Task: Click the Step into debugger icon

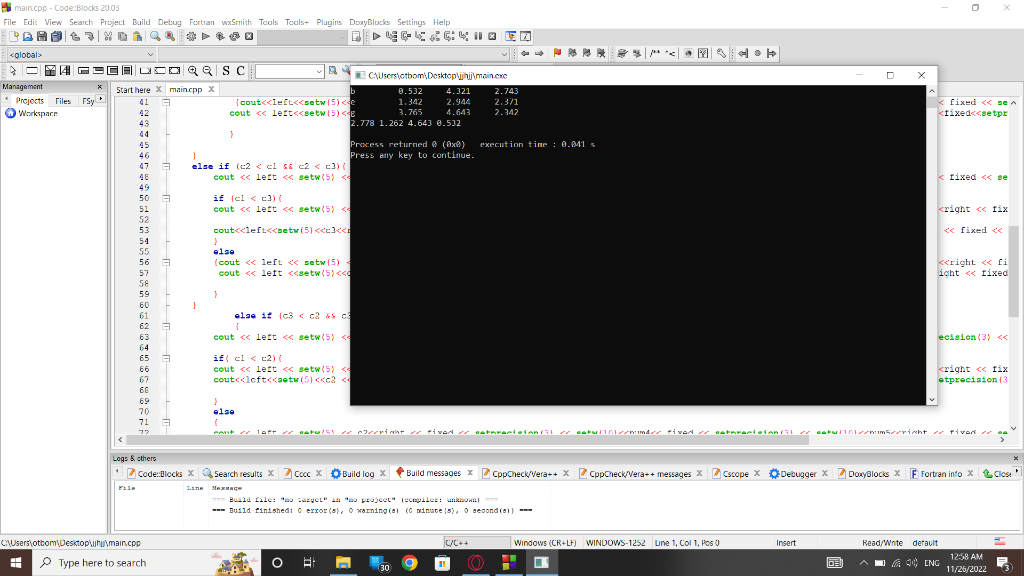Action: click(415, 36)
